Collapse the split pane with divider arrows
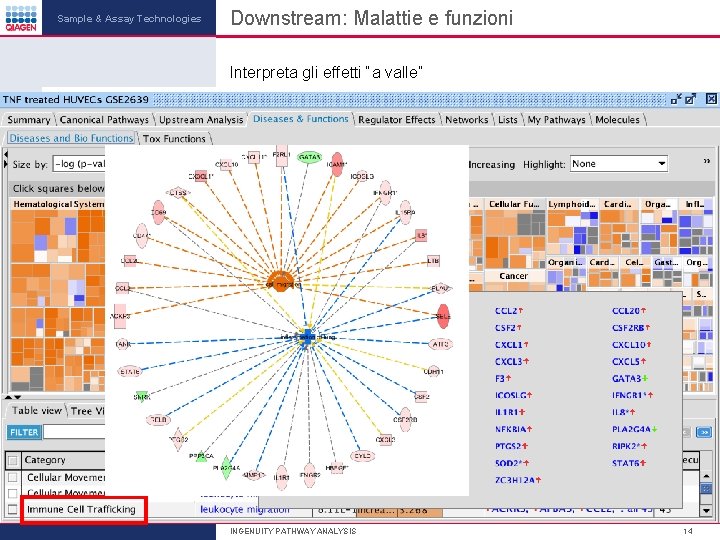This screenshot has width=720, height=540. 13,396
